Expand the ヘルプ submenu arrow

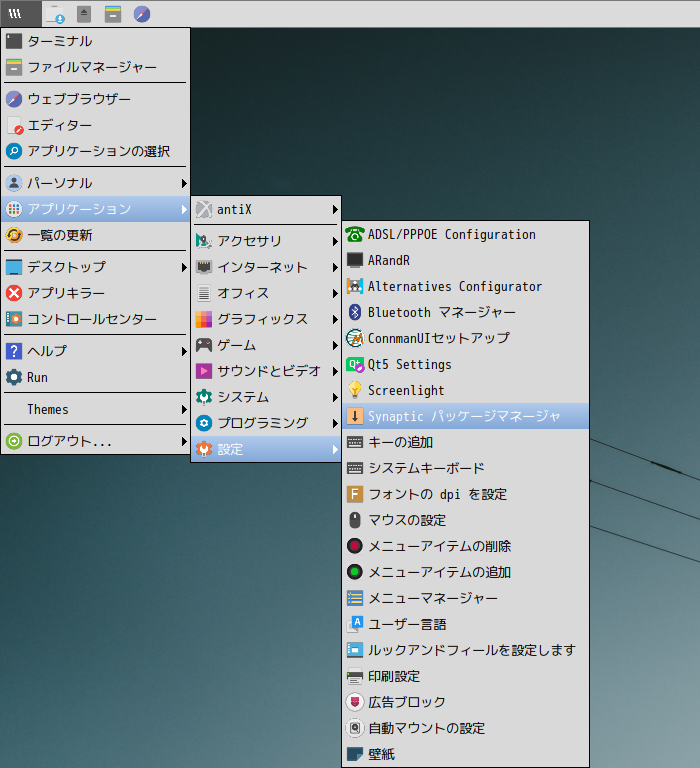coord(184,352)
